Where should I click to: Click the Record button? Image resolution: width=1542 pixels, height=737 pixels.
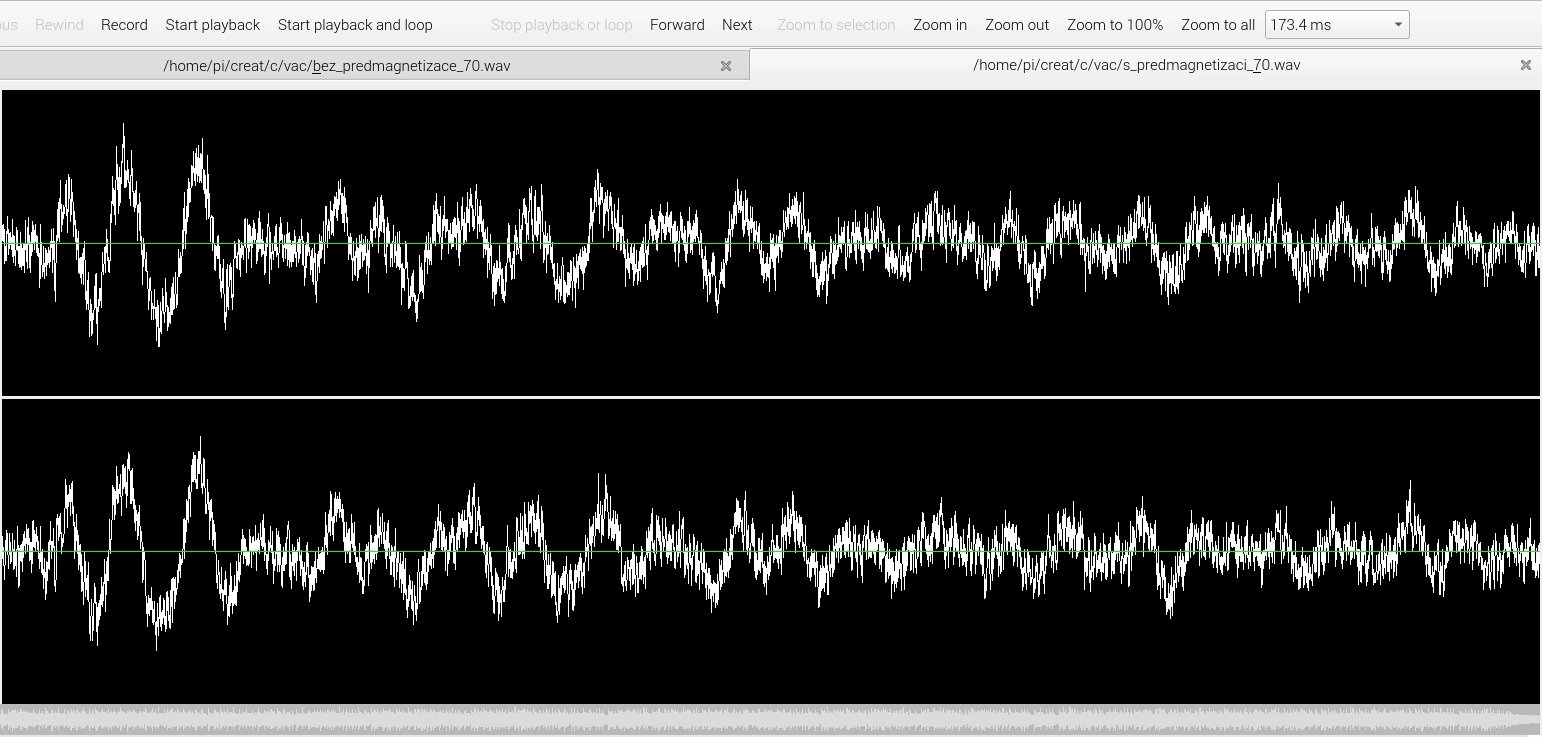coord(124,25)
